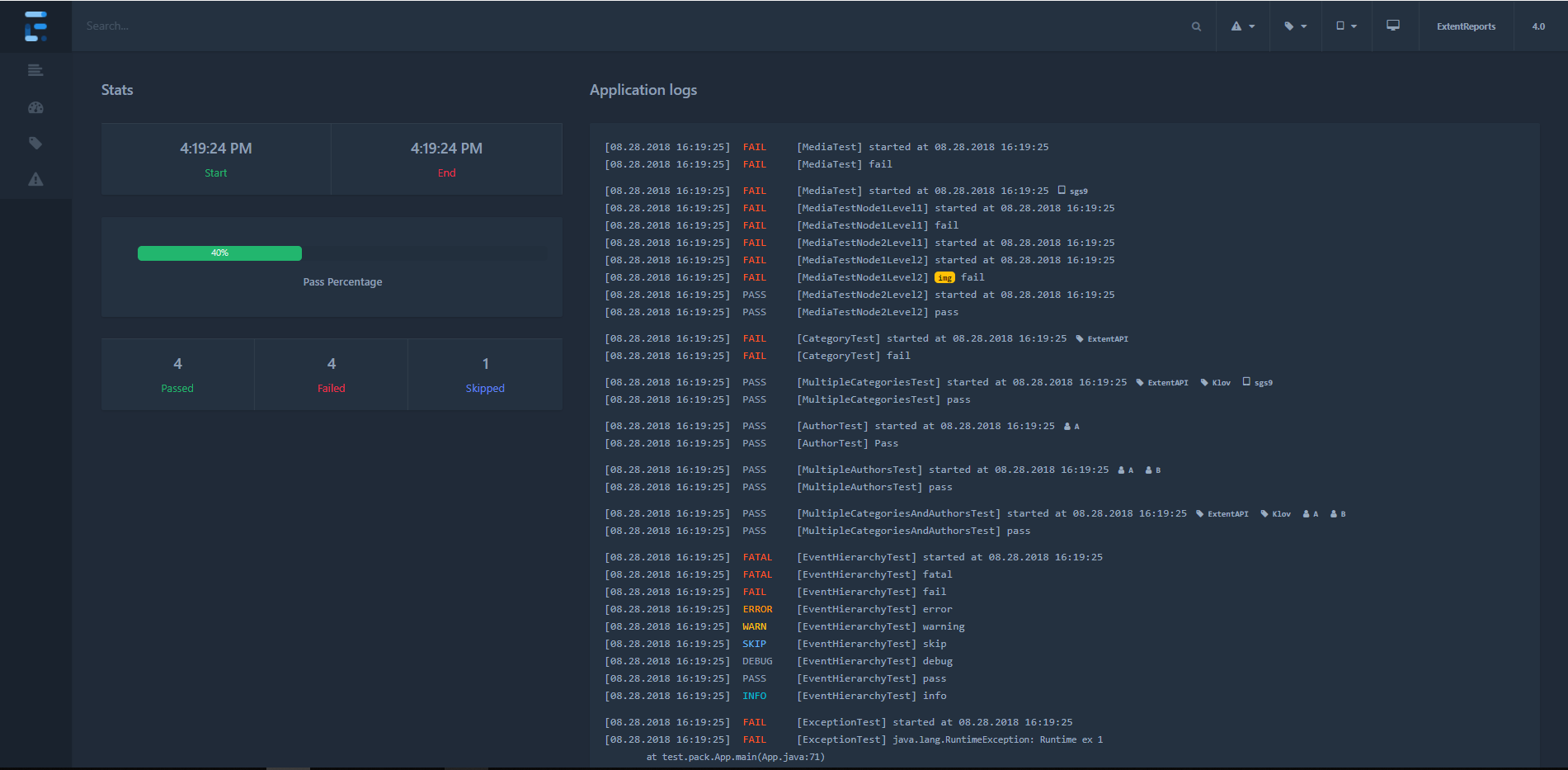
Task: Click the green 40% pass percentage bar
Action: [x=219, y=253]
